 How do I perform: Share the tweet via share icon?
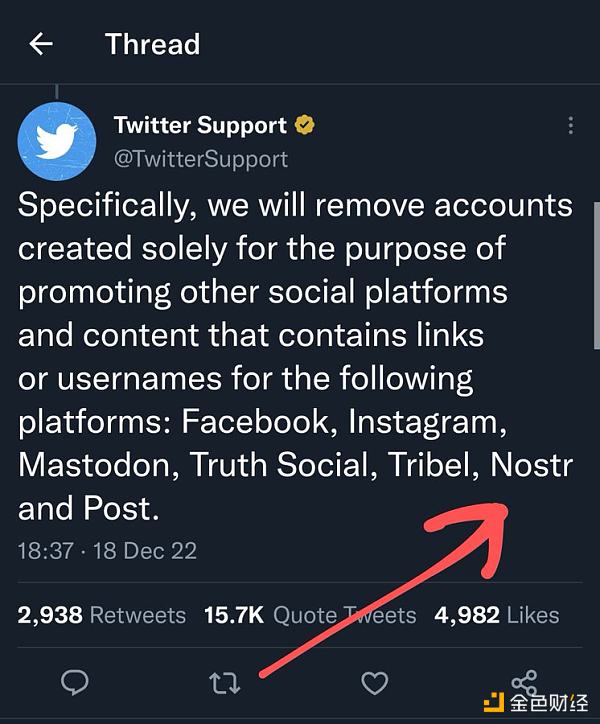(523, 680)
